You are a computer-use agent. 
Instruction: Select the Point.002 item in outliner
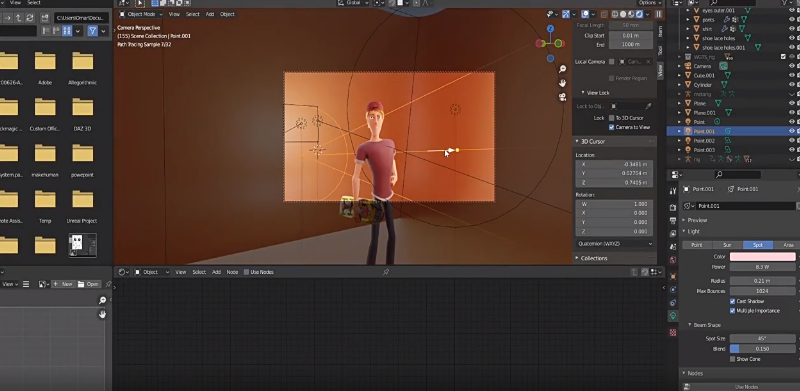click(704, 141)
